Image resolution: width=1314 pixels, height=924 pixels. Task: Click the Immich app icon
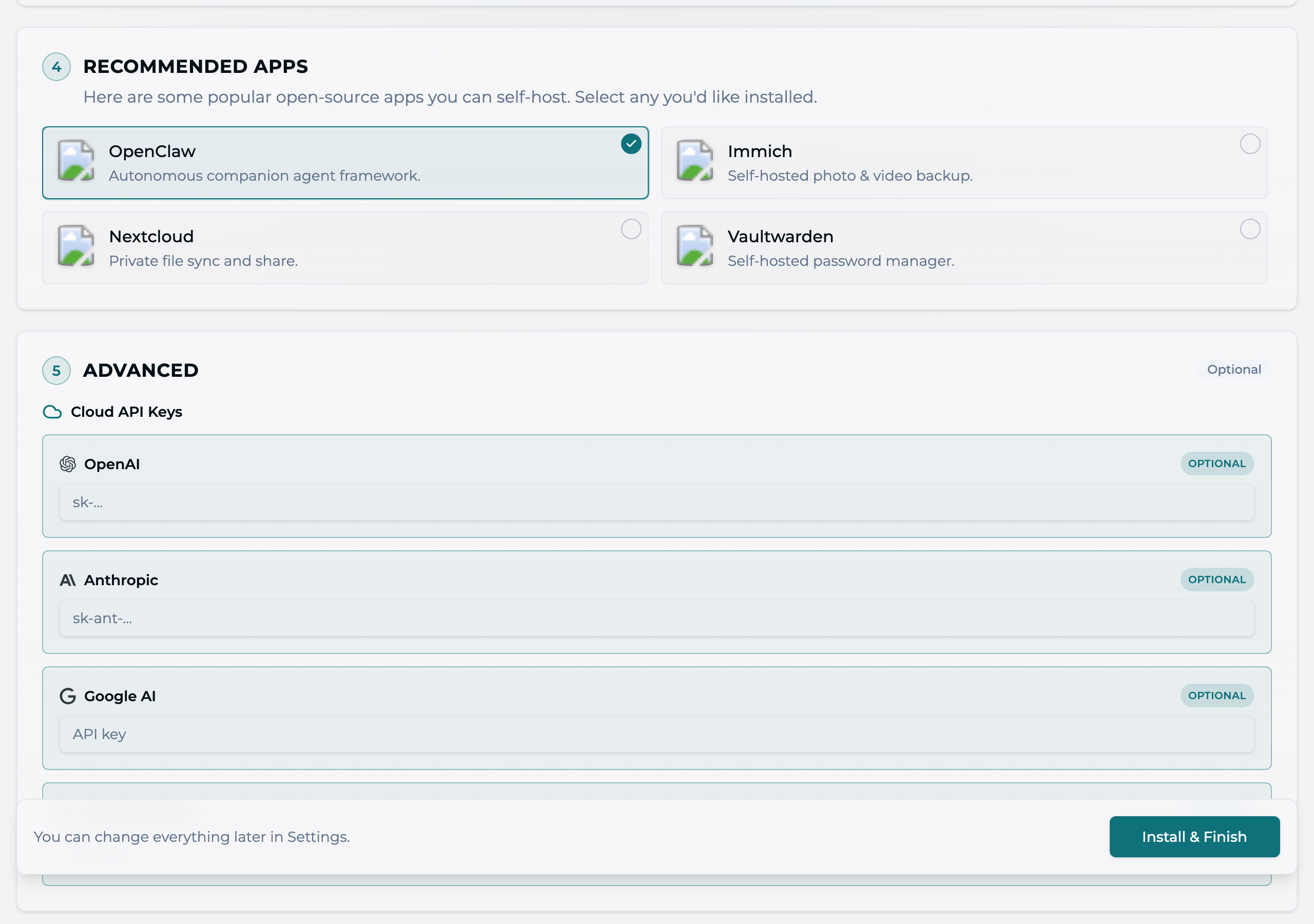coord(695,161)
